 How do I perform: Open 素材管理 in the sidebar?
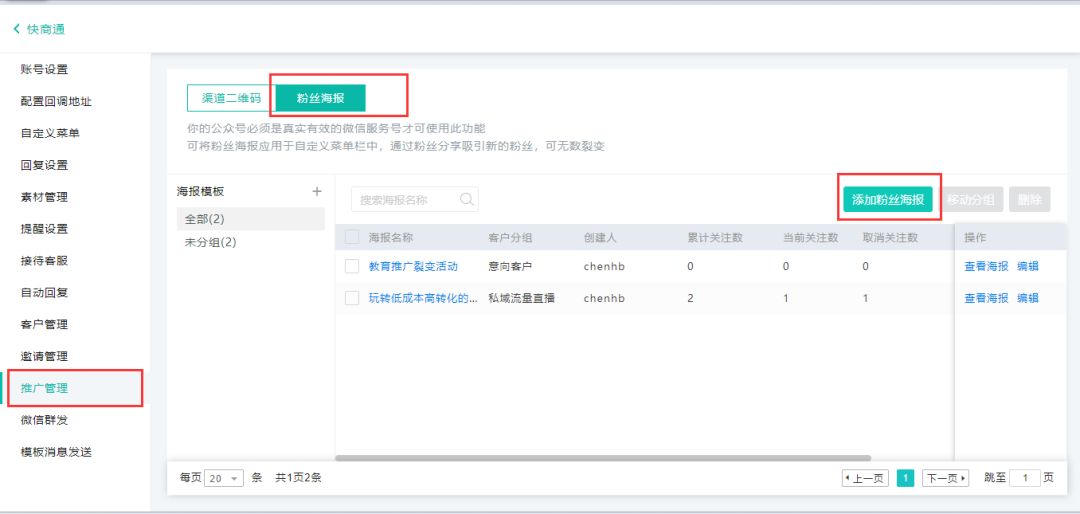[45, 197]
